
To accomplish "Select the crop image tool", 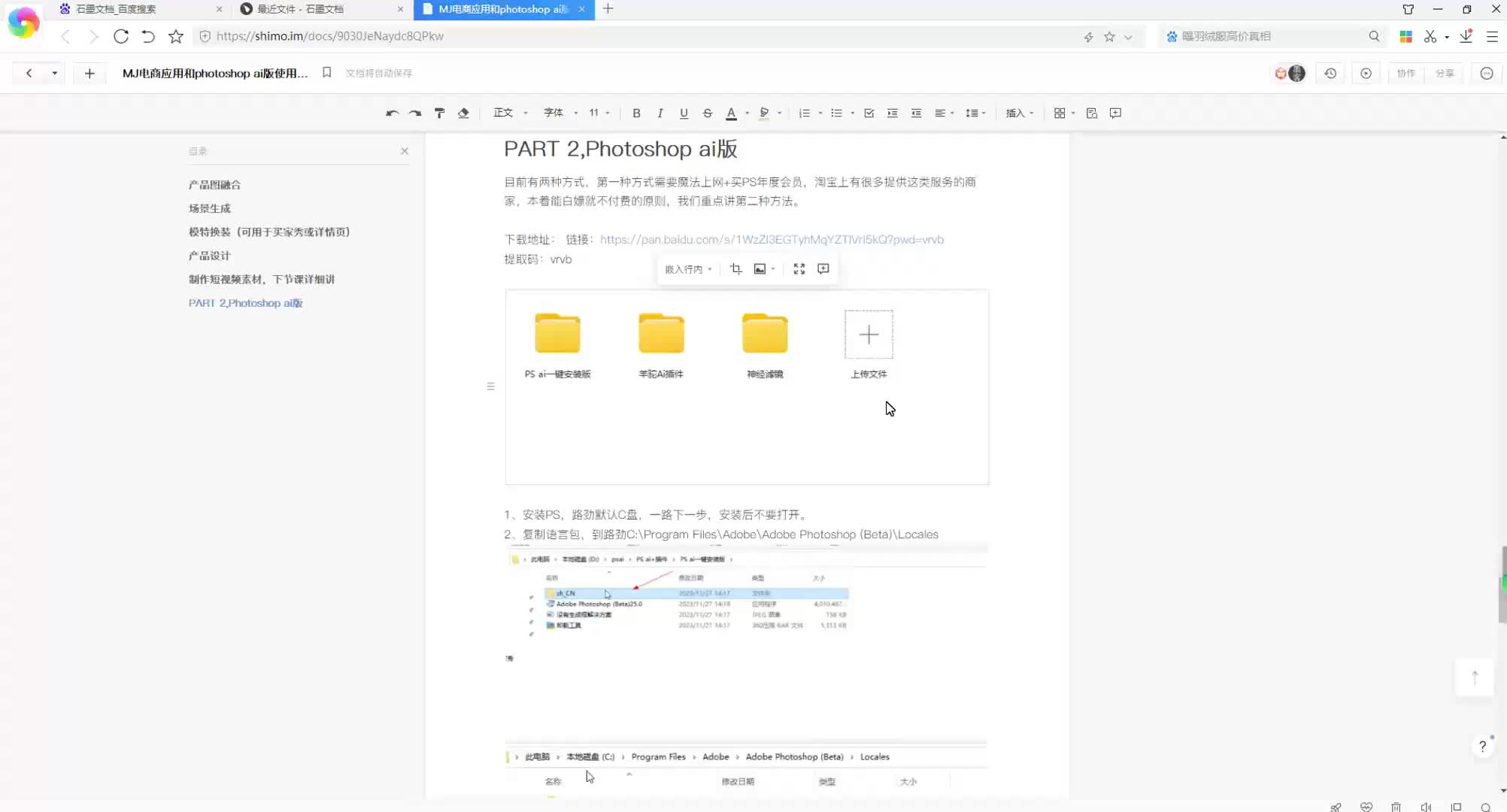I will pyautogui.click(x=735, y=269).
